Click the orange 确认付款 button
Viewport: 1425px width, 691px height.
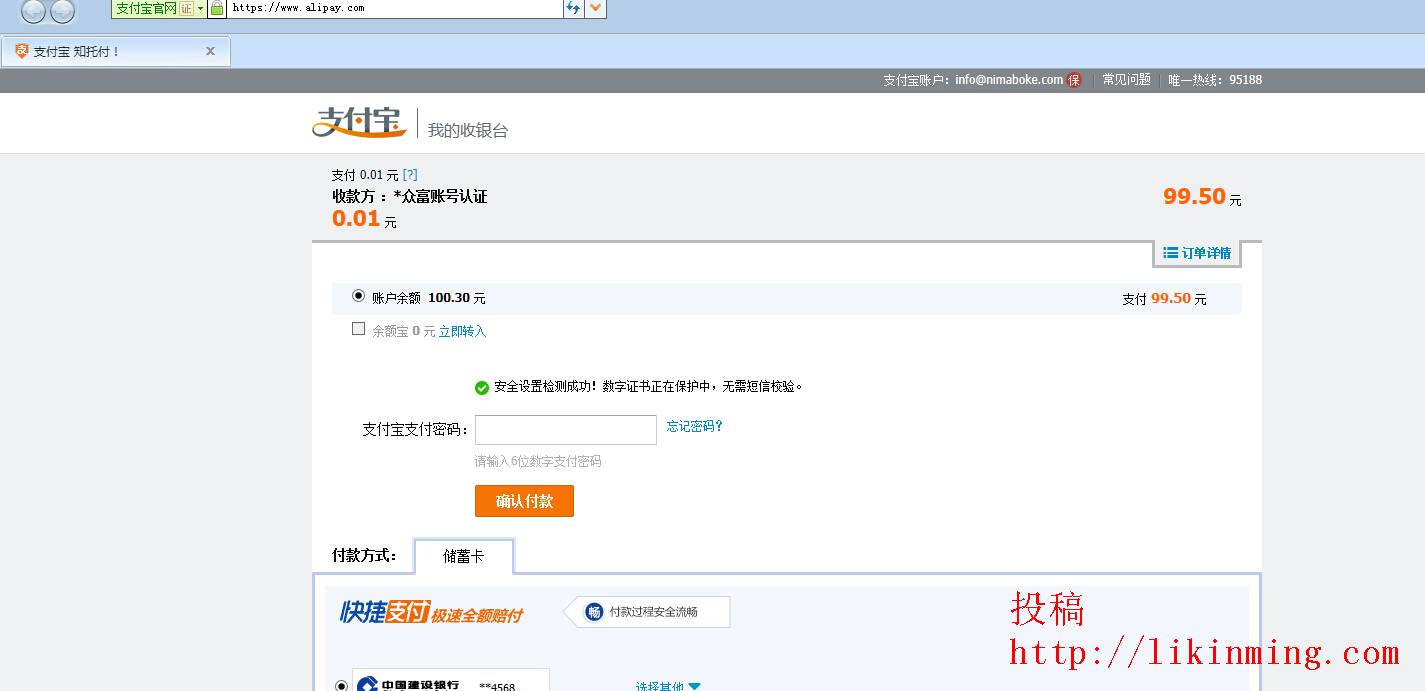[x=524, y=501]
